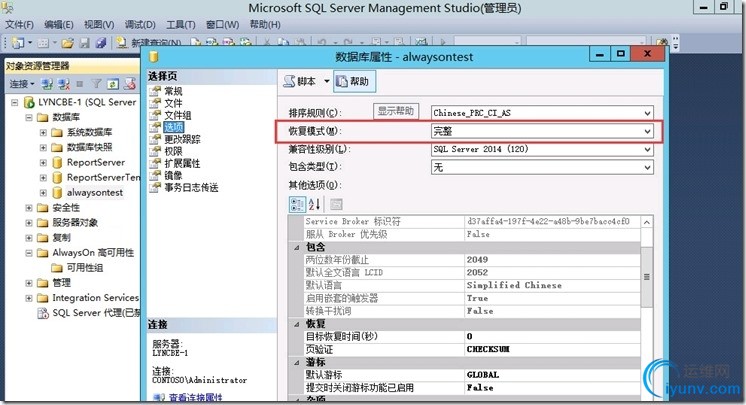Open the 工具(T) menu

(180, 24)
